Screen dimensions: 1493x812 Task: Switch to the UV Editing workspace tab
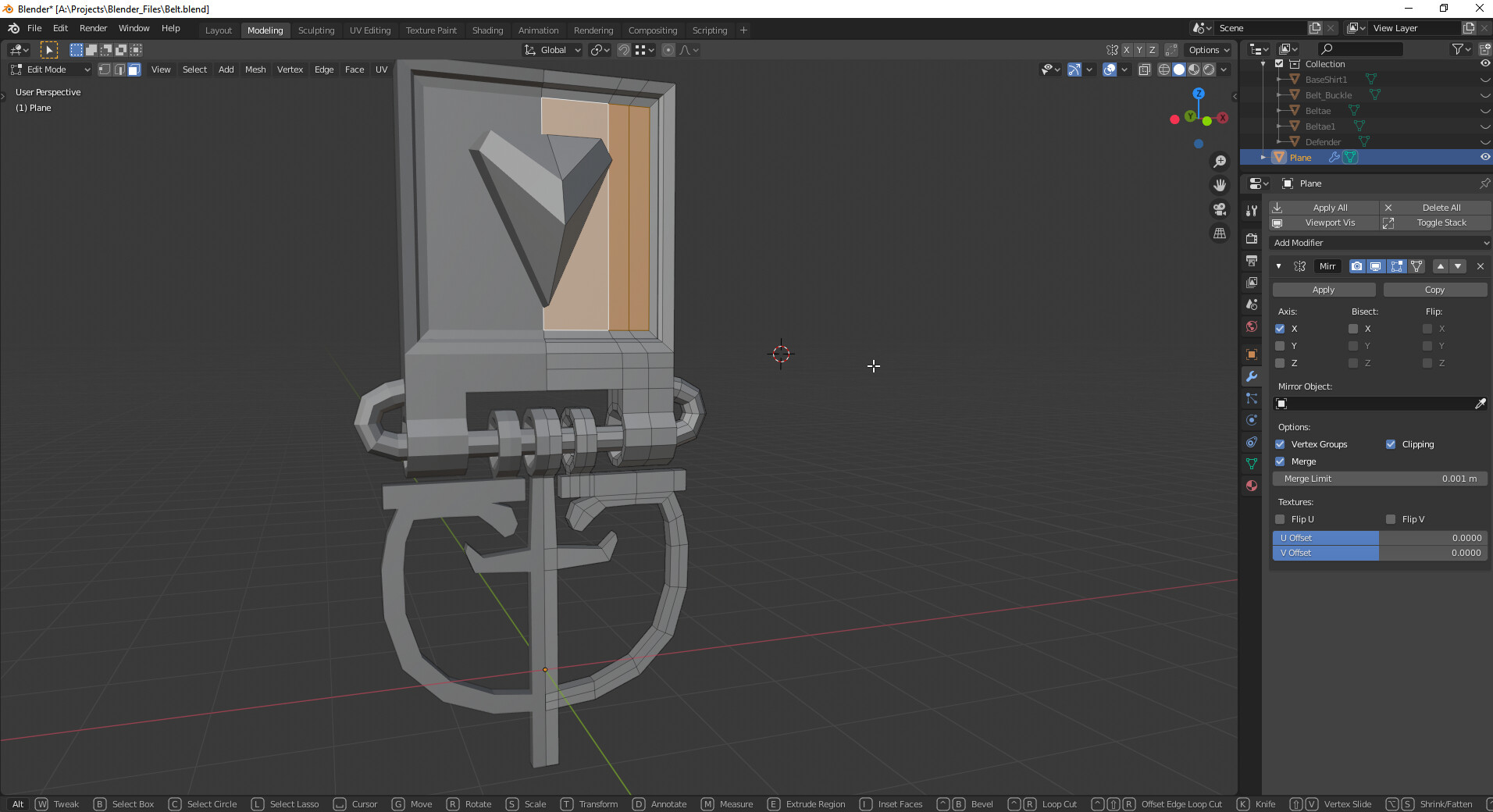tap(369, 30)
